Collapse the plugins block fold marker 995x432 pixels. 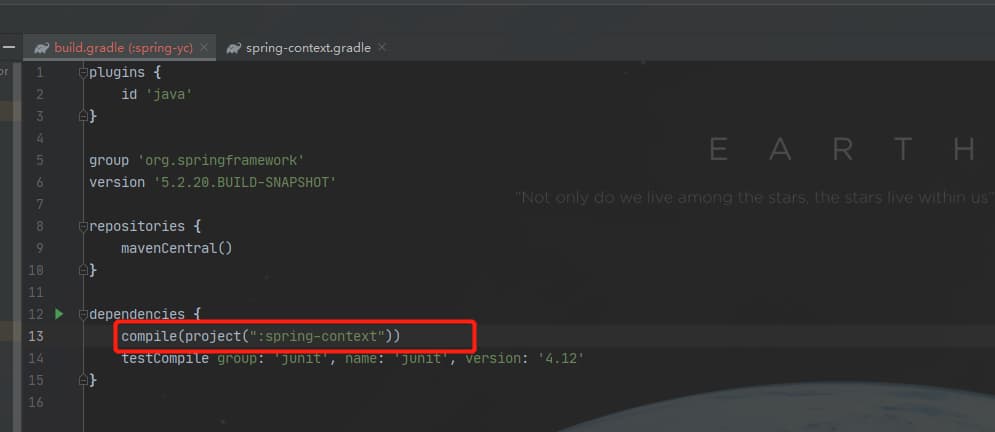tap(83, 72)
